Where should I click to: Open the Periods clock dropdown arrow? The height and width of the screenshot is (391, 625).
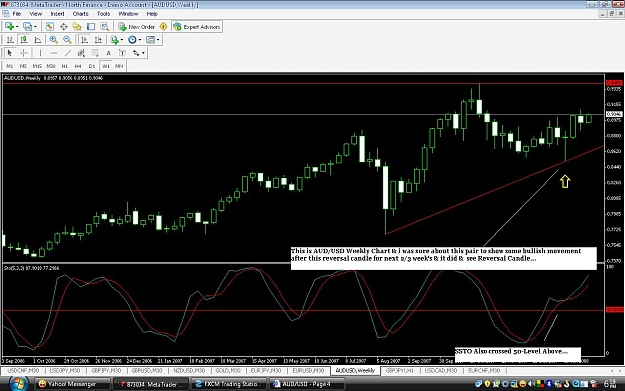tap(140, 39)
